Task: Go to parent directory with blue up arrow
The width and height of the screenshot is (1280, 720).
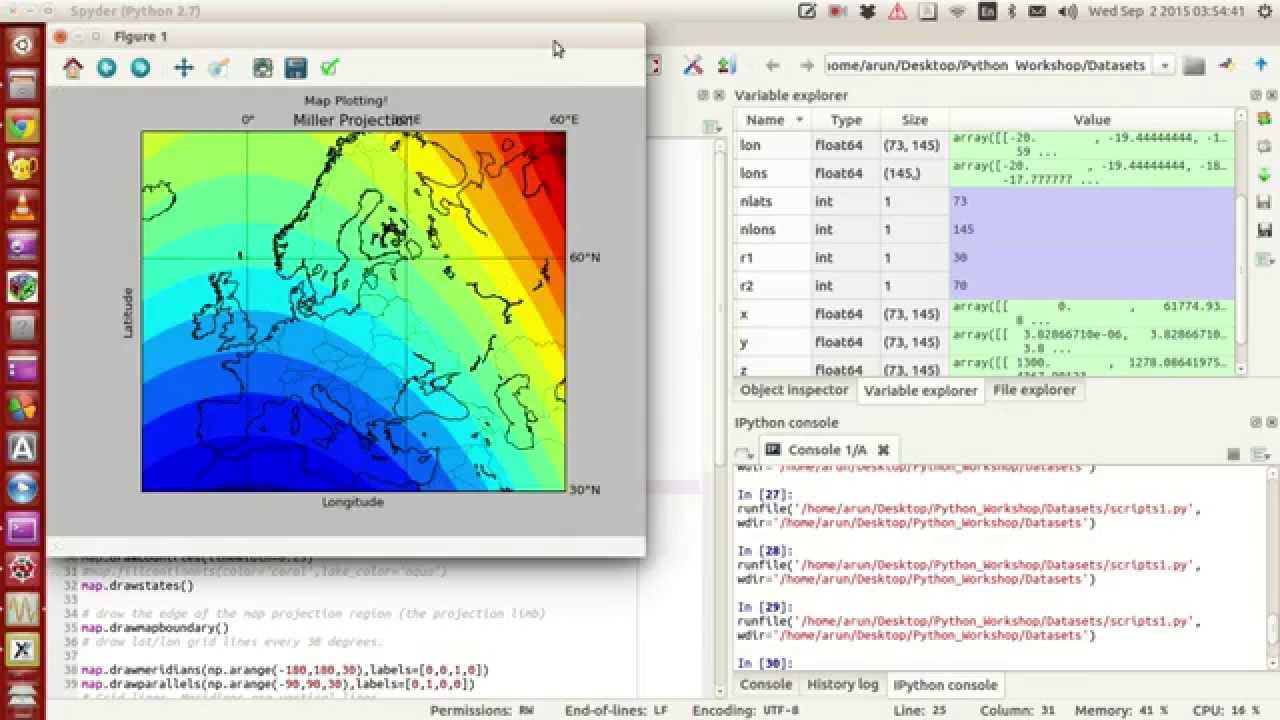Action: coord(1260,66)
